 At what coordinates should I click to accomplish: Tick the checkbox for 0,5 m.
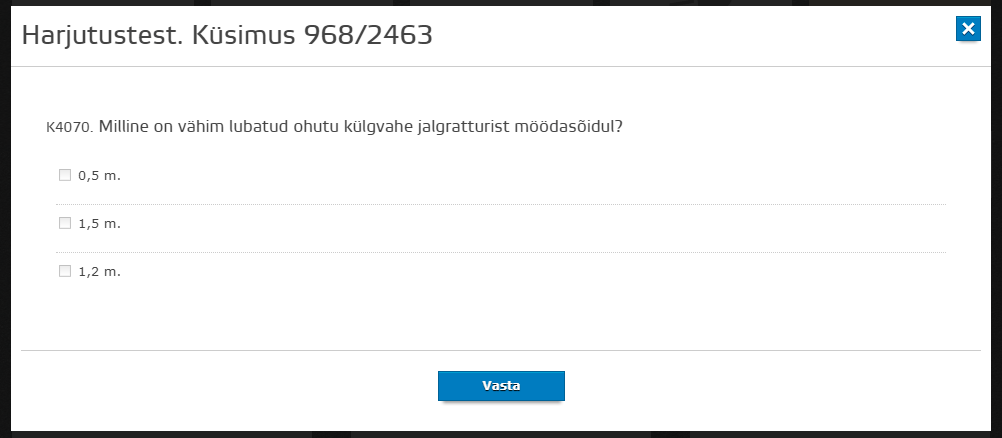click(x=65, y=175)
